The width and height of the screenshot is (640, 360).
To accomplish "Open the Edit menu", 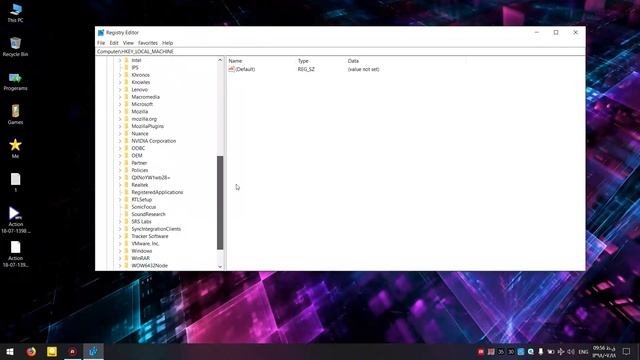I will point(114,43).
